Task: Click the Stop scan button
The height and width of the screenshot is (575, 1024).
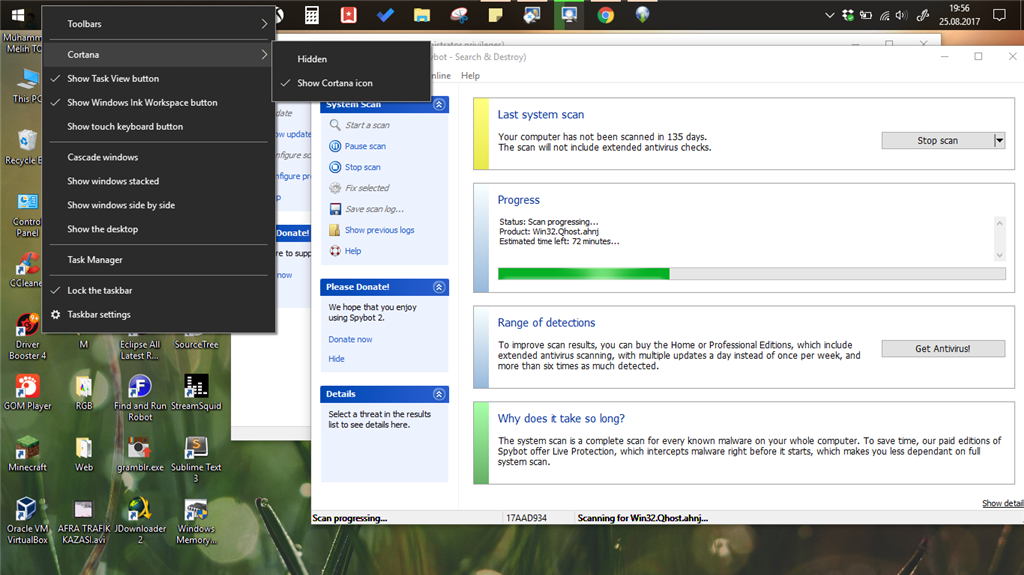Action: tap(938, 140)
